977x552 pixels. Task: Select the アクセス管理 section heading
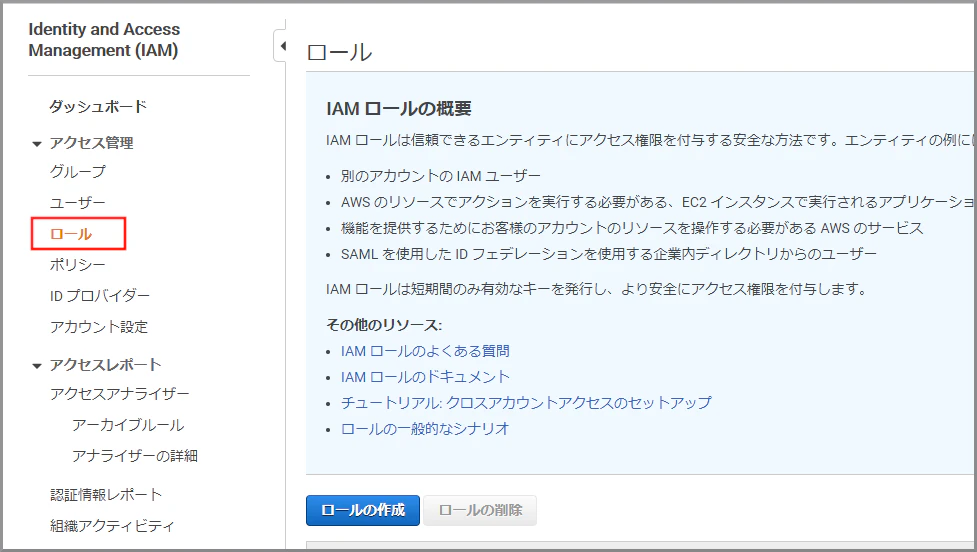(92, 143)
